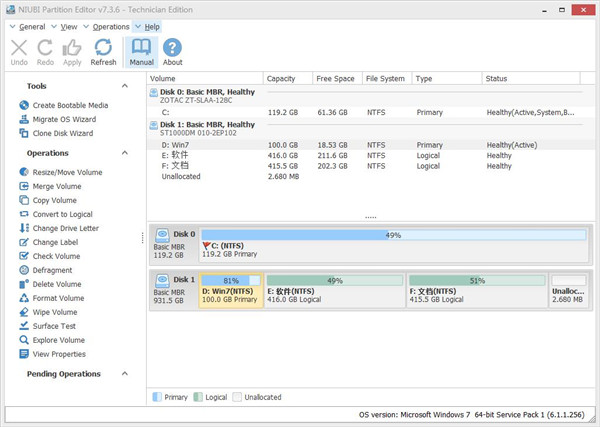Click the OS version status bar text

click(x=471, y=414)
